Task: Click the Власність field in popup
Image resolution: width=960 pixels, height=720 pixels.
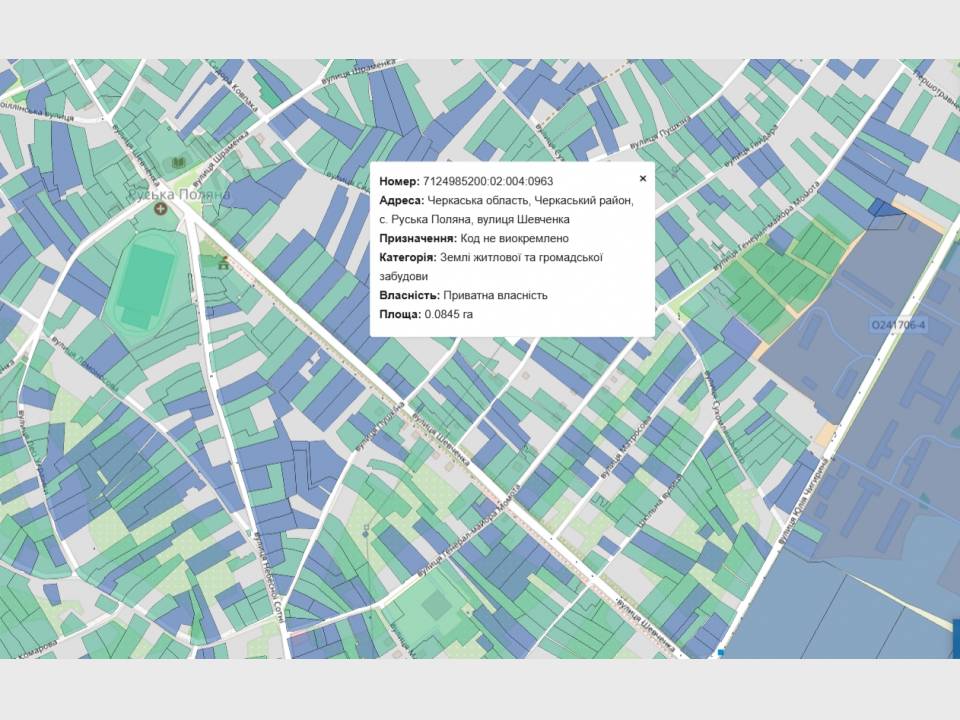Action: [x=463, y=295]
